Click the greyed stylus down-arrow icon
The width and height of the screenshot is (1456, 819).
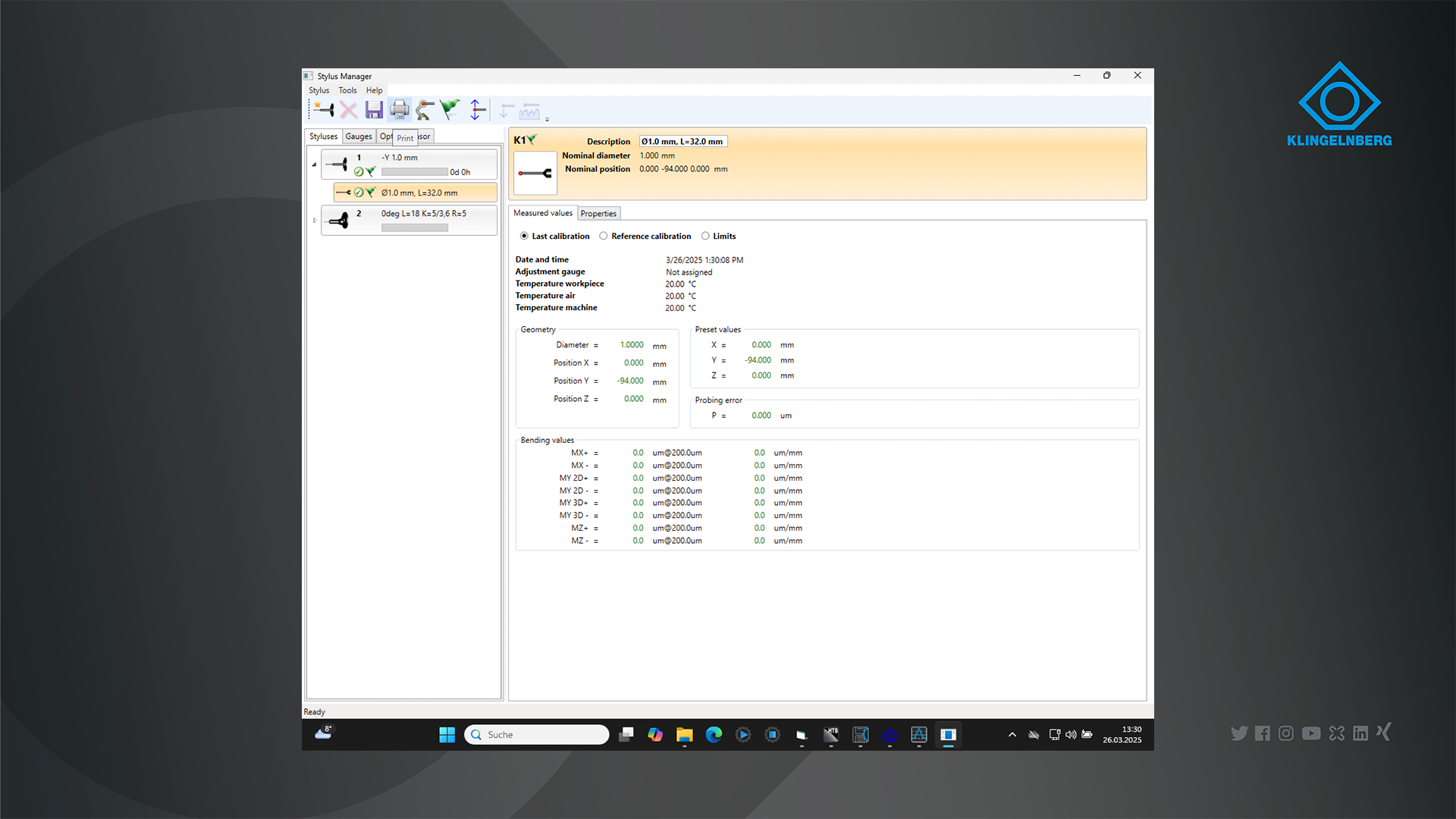click(507, 111)
